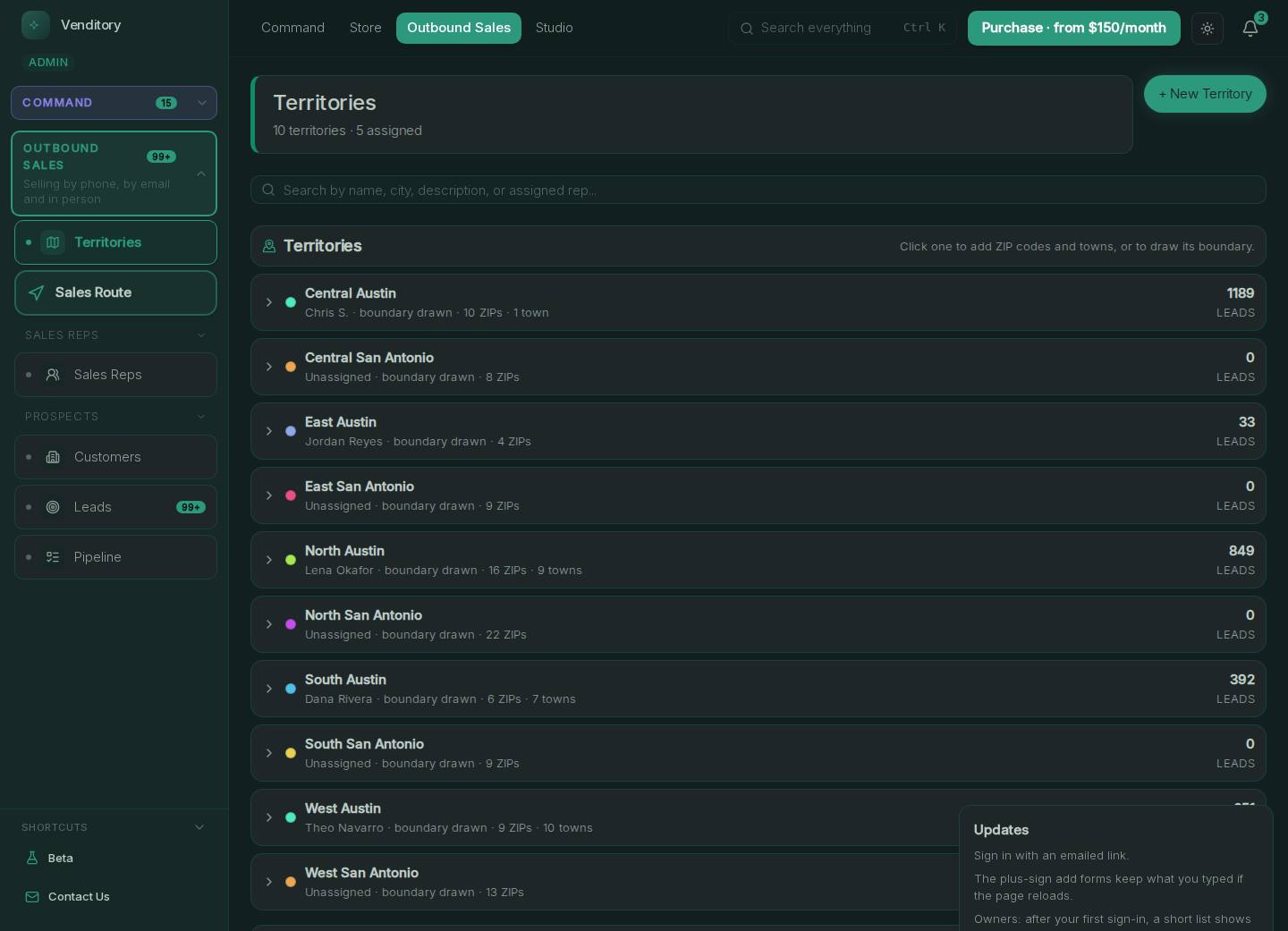The height and width of the screenshot is (931, 1288).
Task: Select the Customers building icon
Action: pyautogui.click(x=53, y=457)
